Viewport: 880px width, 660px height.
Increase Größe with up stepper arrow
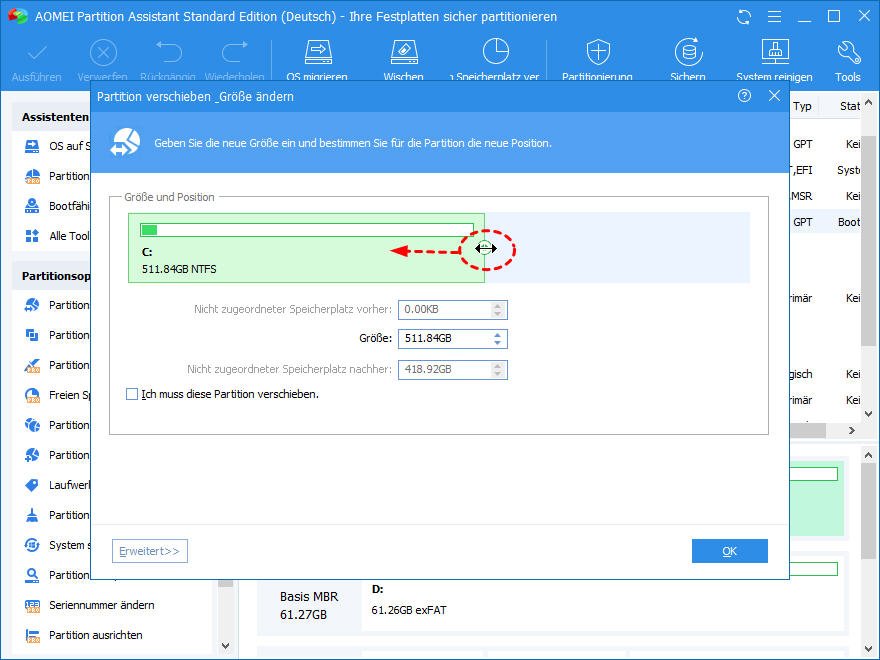coord(497,334)
